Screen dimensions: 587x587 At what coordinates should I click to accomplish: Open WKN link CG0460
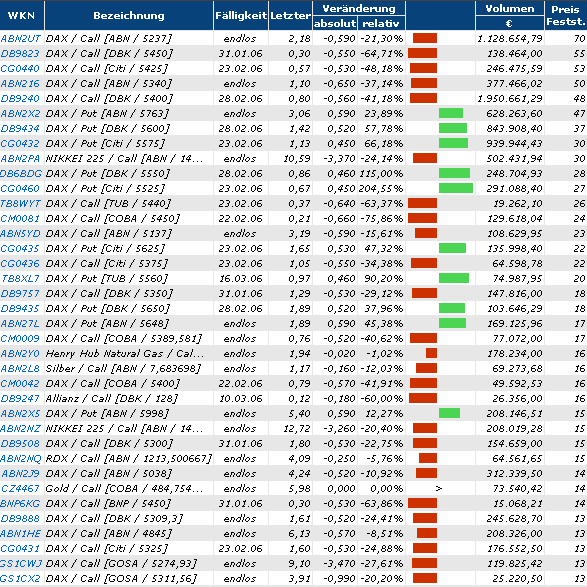tap(20, 188)
